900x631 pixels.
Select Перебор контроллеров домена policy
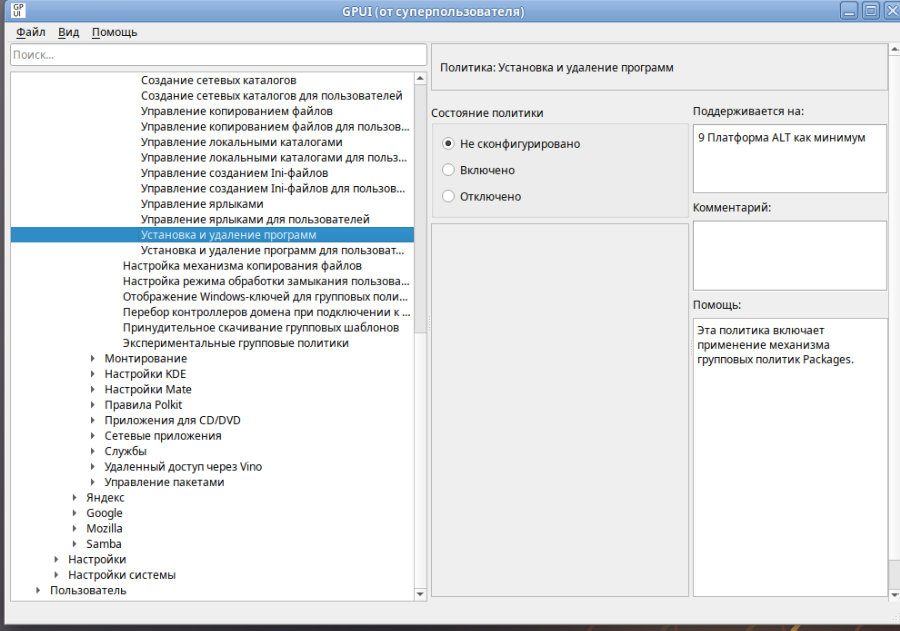coord(266,312)
